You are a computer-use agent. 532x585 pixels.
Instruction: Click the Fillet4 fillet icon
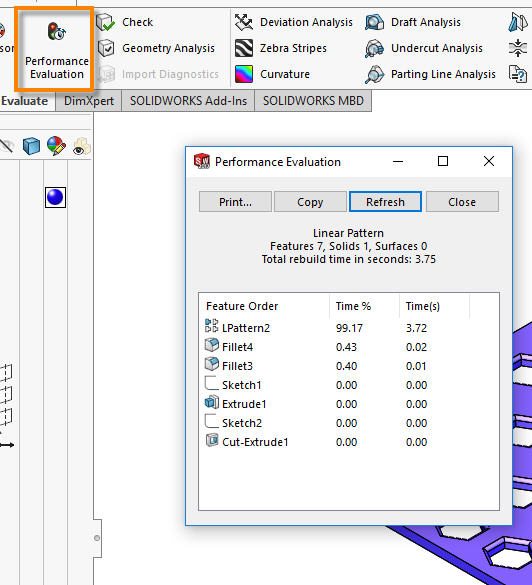[212, 345]
